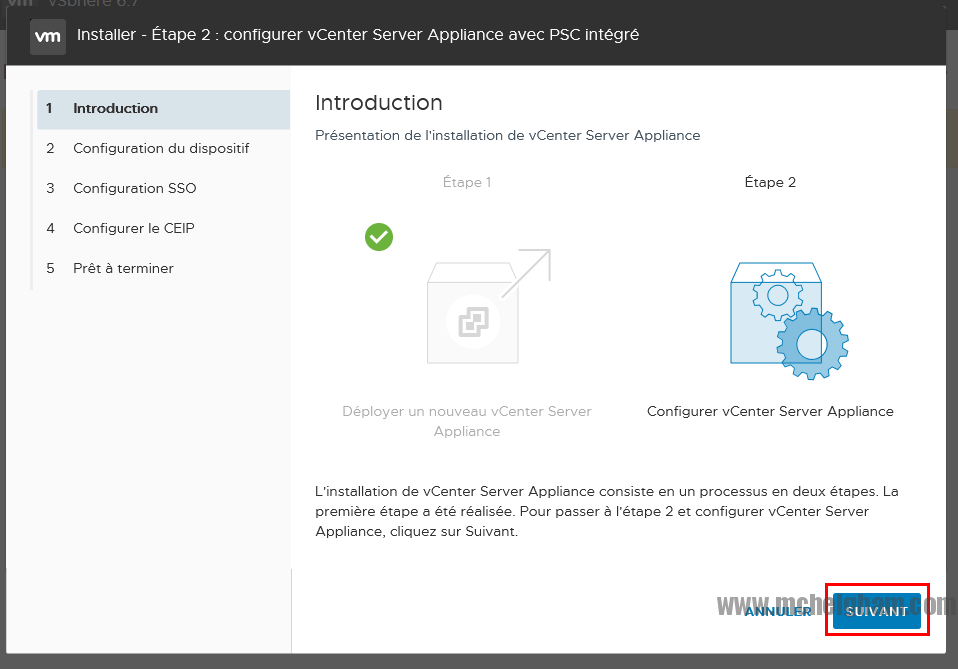Click the green checkmark completed icon

click(x=379, y=237)
